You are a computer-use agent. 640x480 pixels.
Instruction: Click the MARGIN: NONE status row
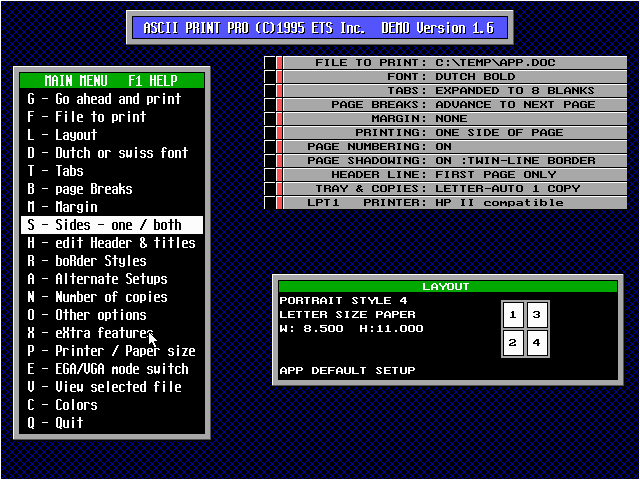coord(455,119)
